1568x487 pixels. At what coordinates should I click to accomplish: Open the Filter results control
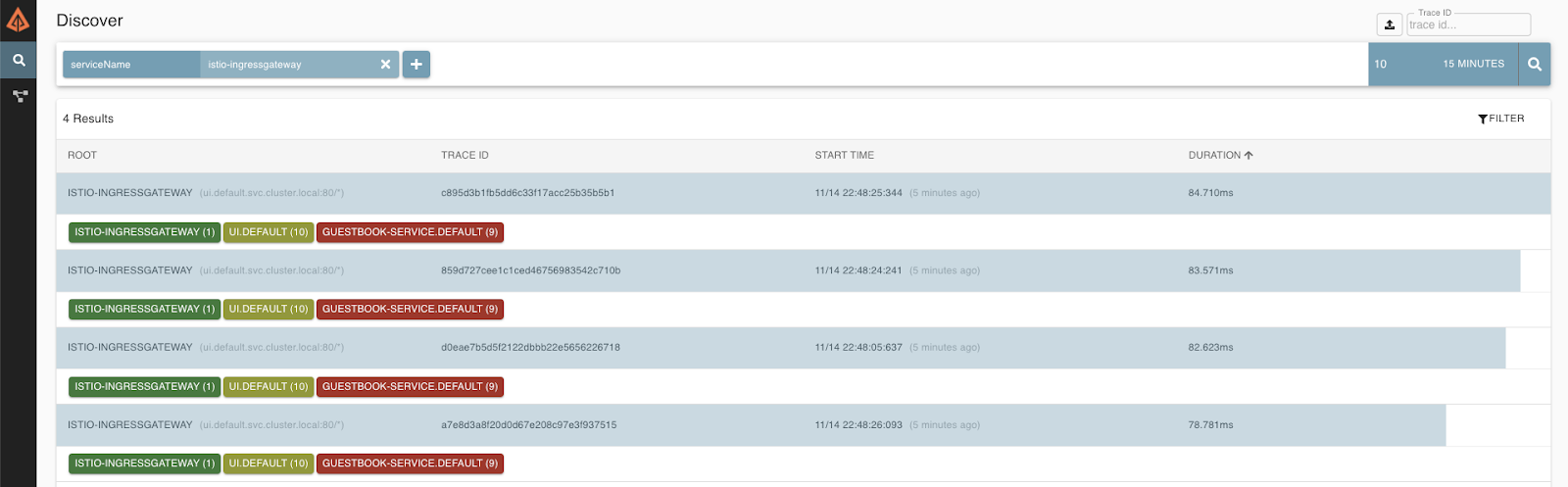coord(1500,119)
